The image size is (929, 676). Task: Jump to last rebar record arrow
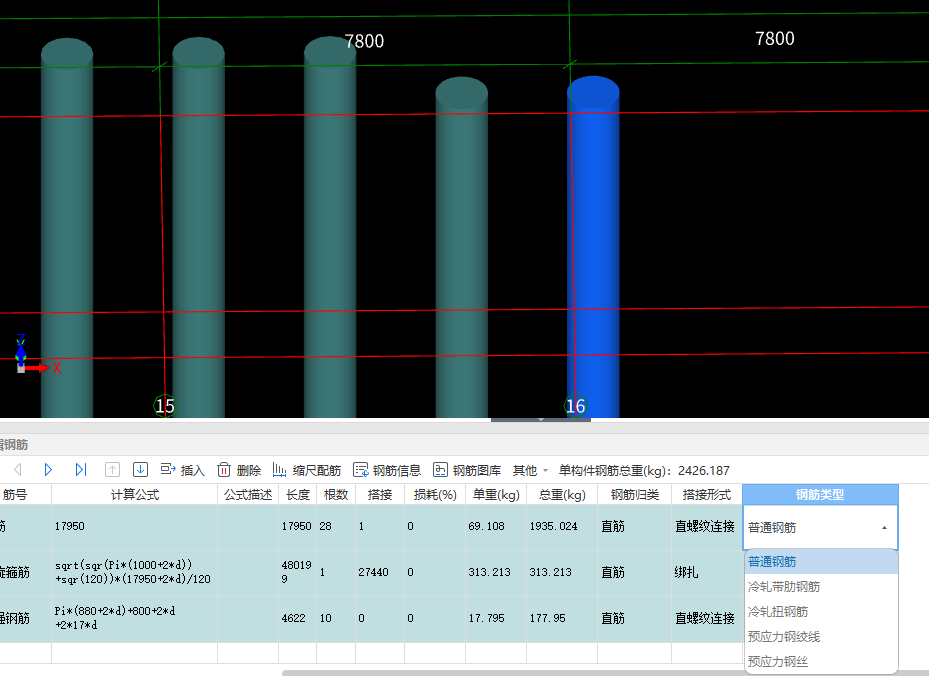[x=81, y=470]
